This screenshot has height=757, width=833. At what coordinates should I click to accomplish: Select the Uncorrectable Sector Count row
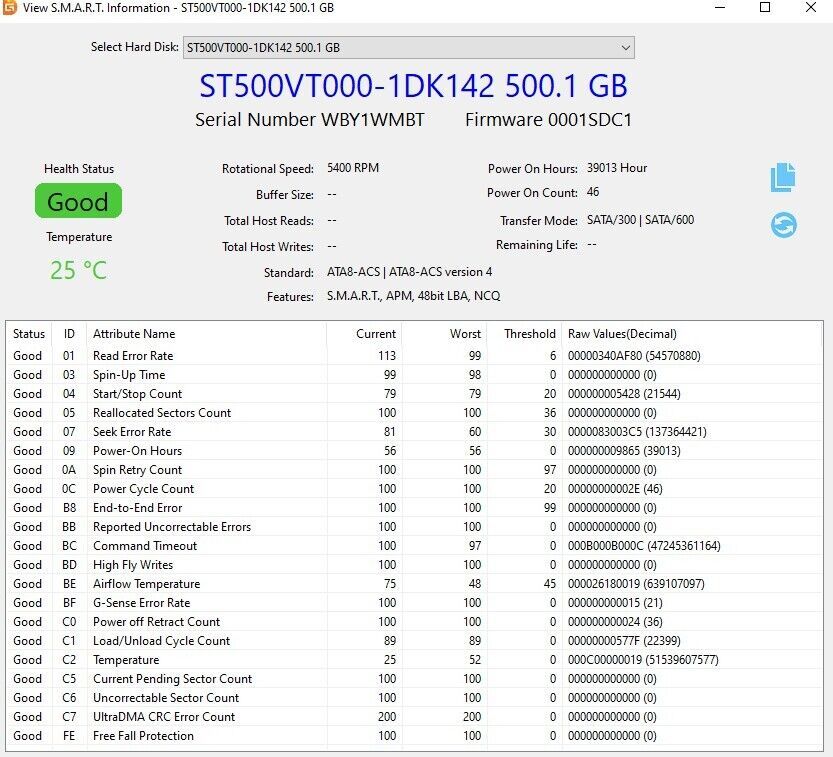pos(414,698)
